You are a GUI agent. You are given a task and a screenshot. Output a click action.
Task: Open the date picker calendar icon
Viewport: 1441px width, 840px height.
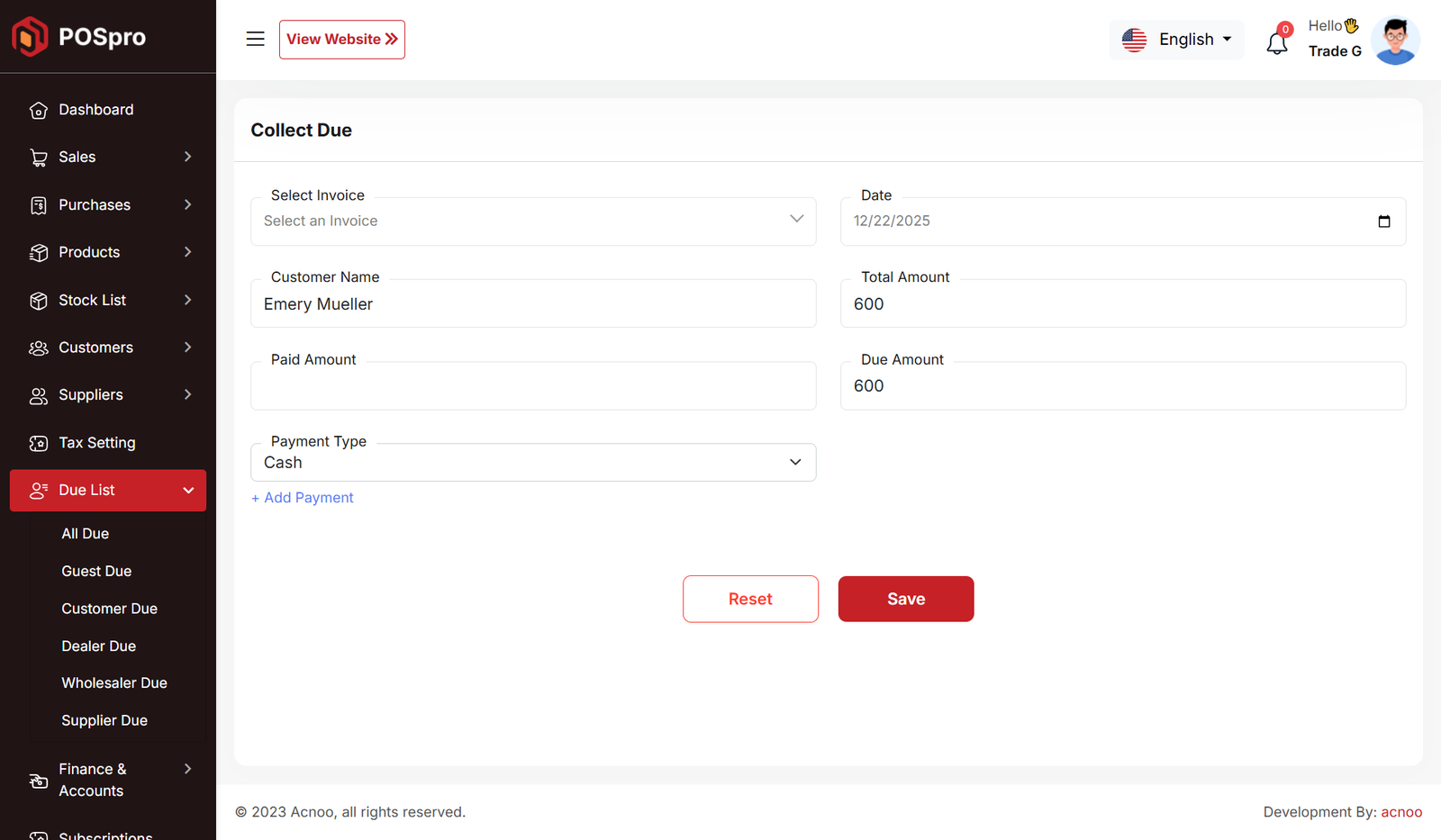[x=1383, y=221]
